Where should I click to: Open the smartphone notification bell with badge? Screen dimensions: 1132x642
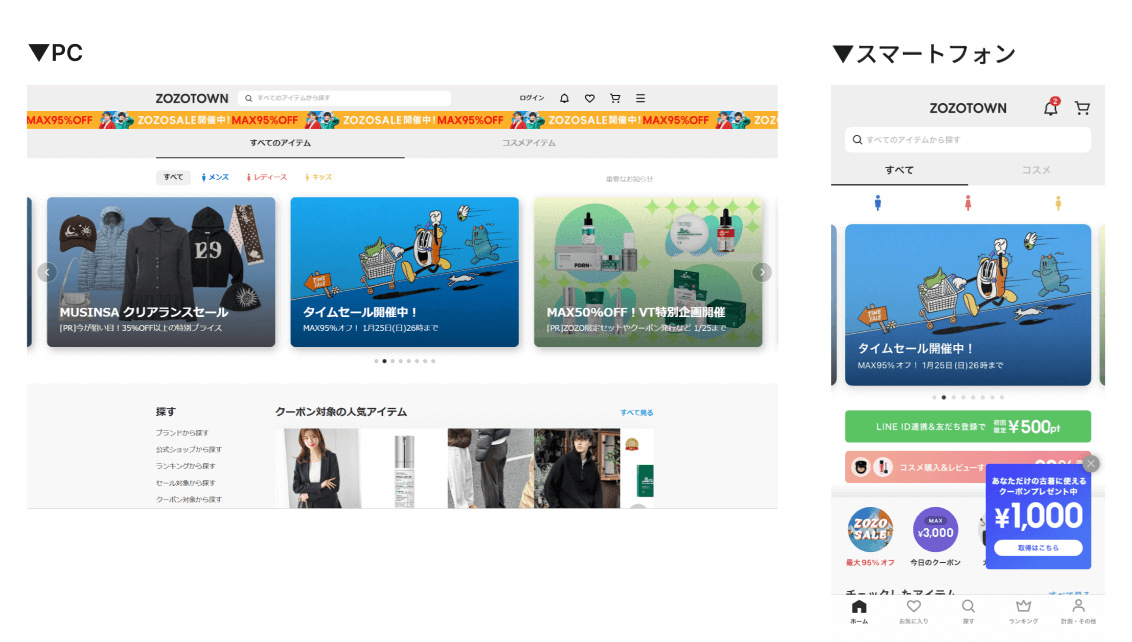coord(1050,107)
